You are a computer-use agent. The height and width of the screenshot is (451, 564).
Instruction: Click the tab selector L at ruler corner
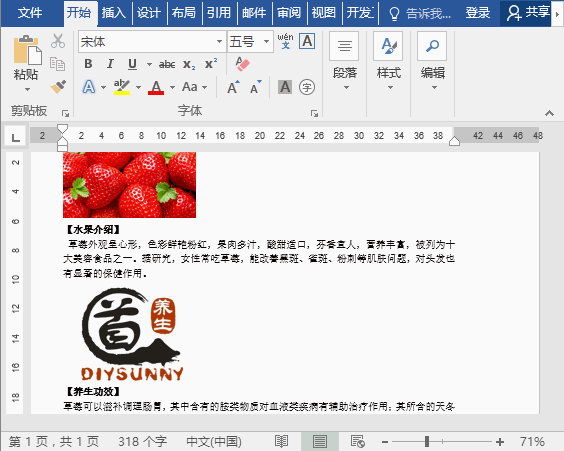coord(15,137)
